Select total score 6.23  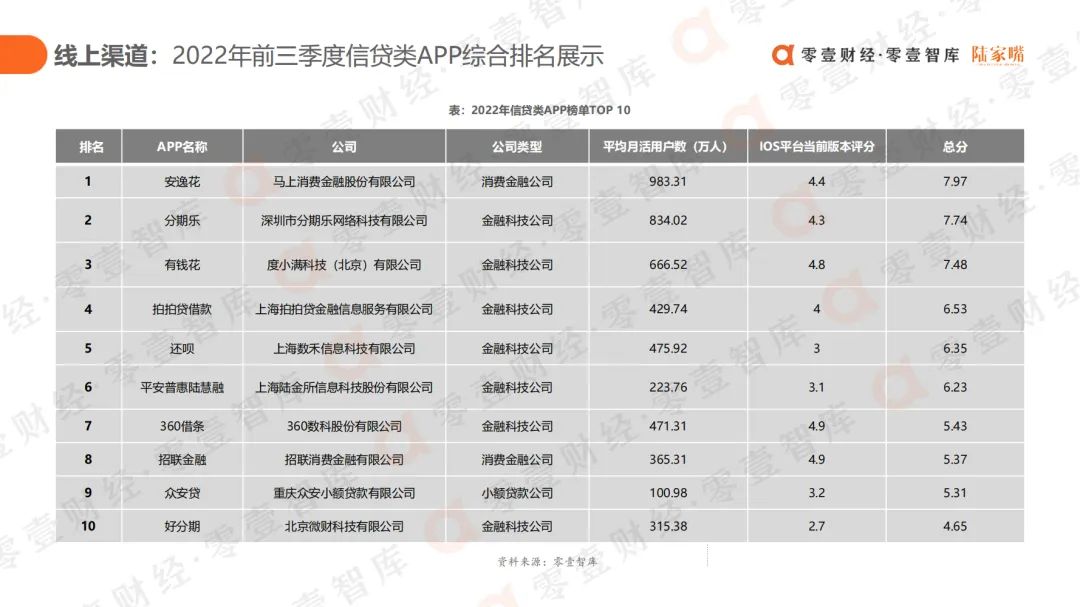pyautogui.click(x=955, y=387)
